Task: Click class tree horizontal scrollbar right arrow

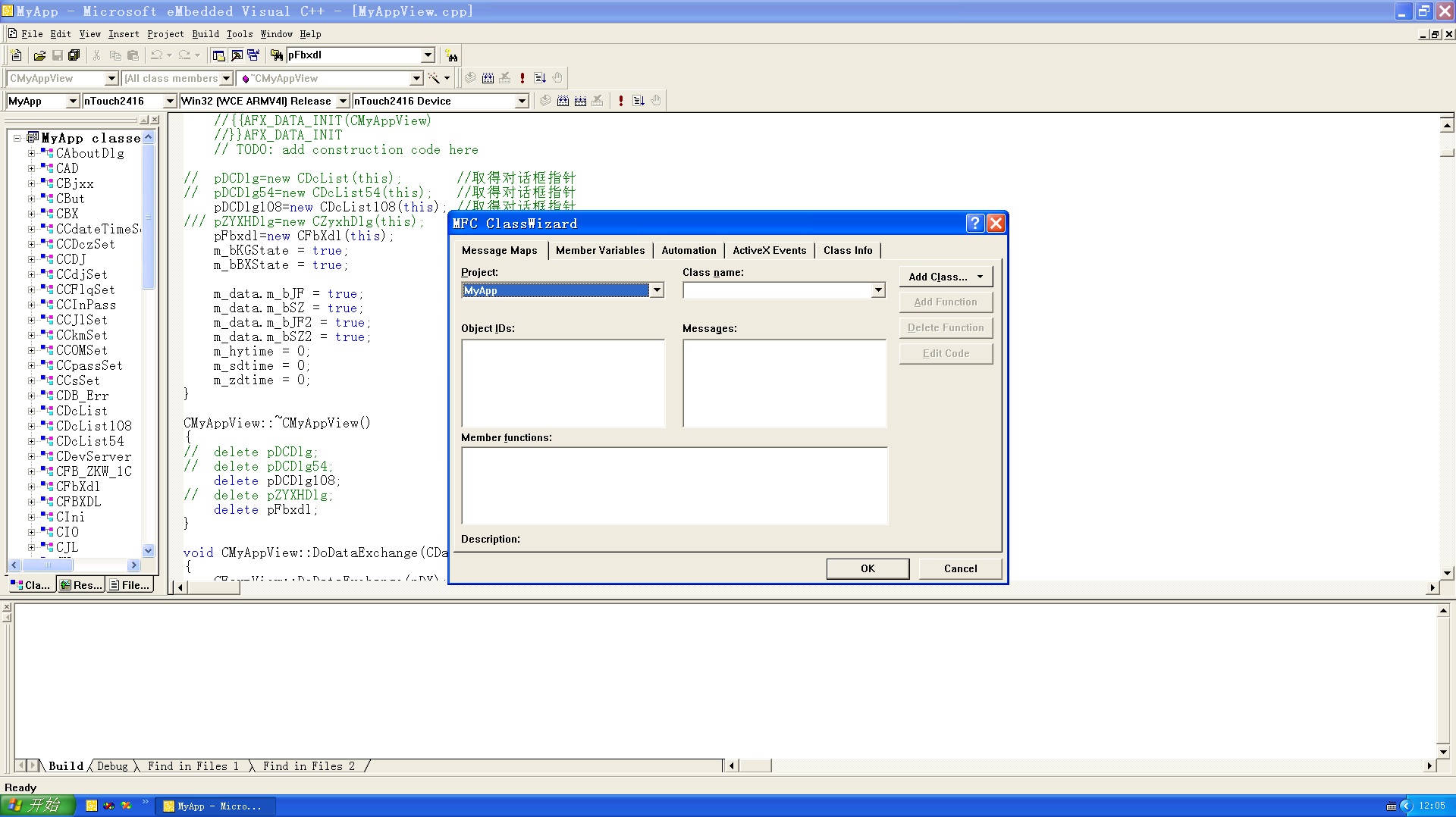Action: click(x=134, y=565)
